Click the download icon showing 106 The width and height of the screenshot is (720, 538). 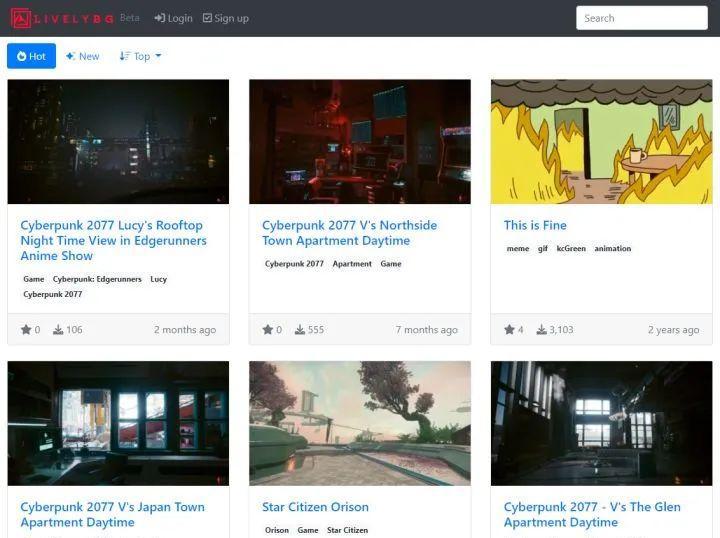pyautogui.click(x=58, y=330)
